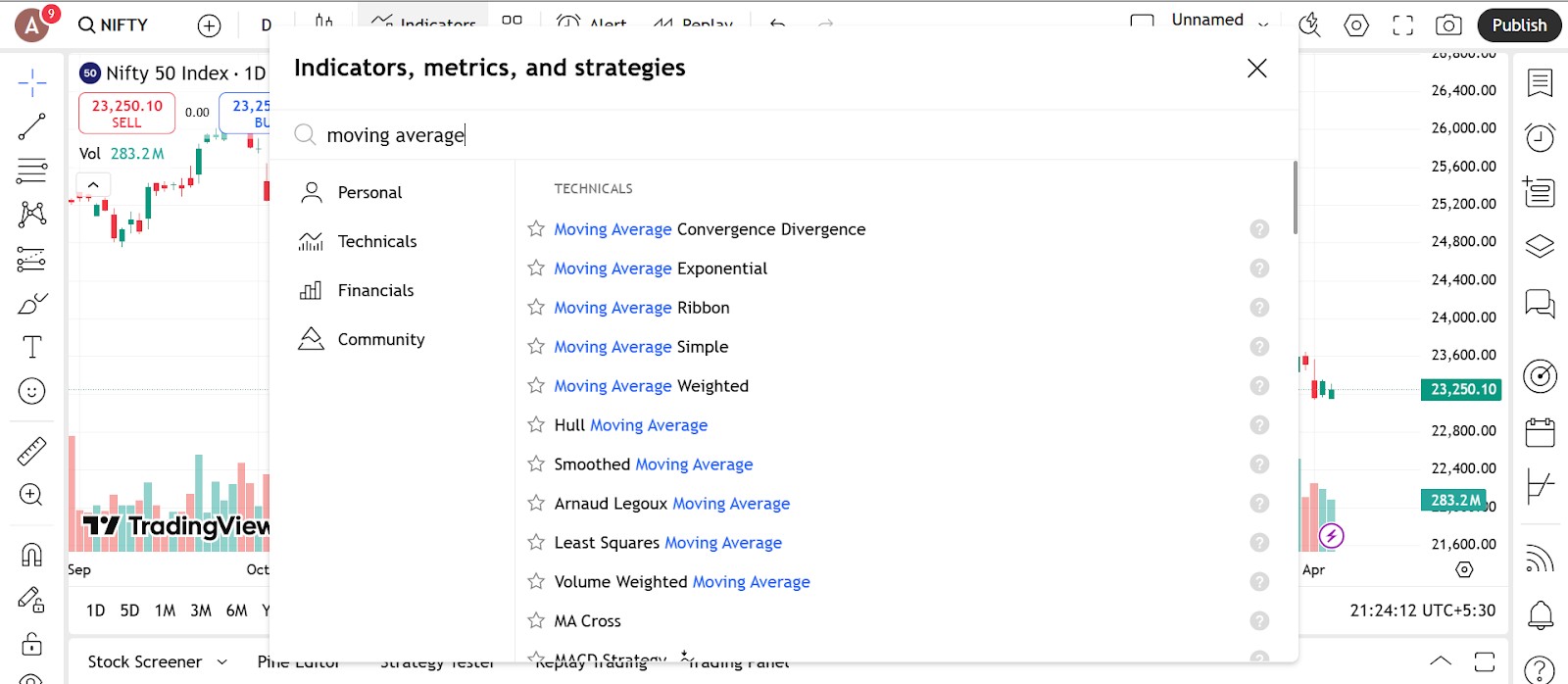This screenshot has height=684, width=1568.
Task: Open the news list panel
Action: tap(1540, 192)
